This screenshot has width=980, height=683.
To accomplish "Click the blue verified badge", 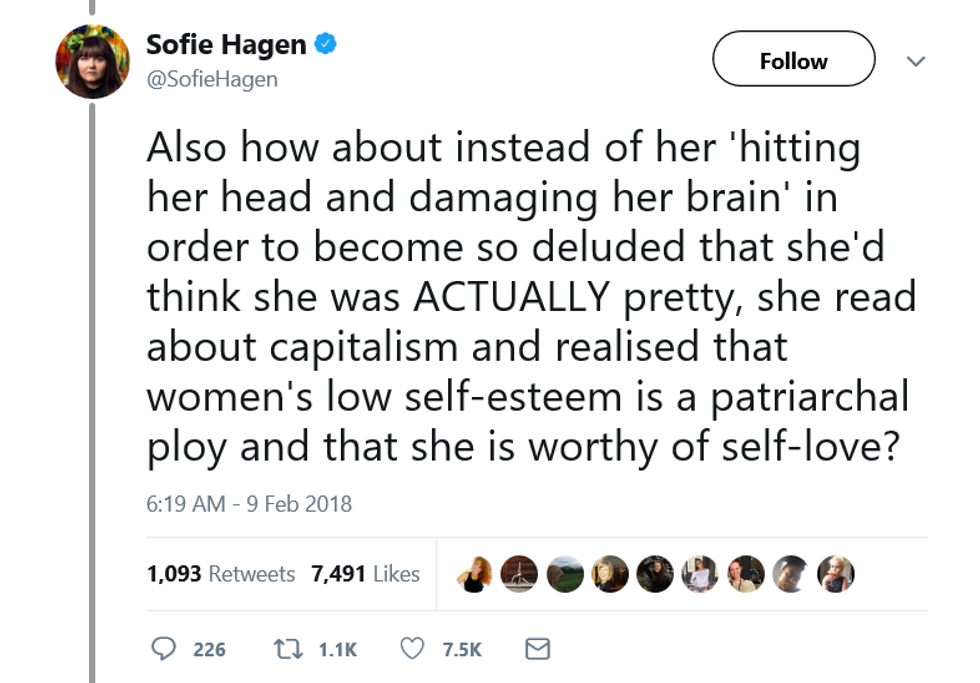I will 325,45.
